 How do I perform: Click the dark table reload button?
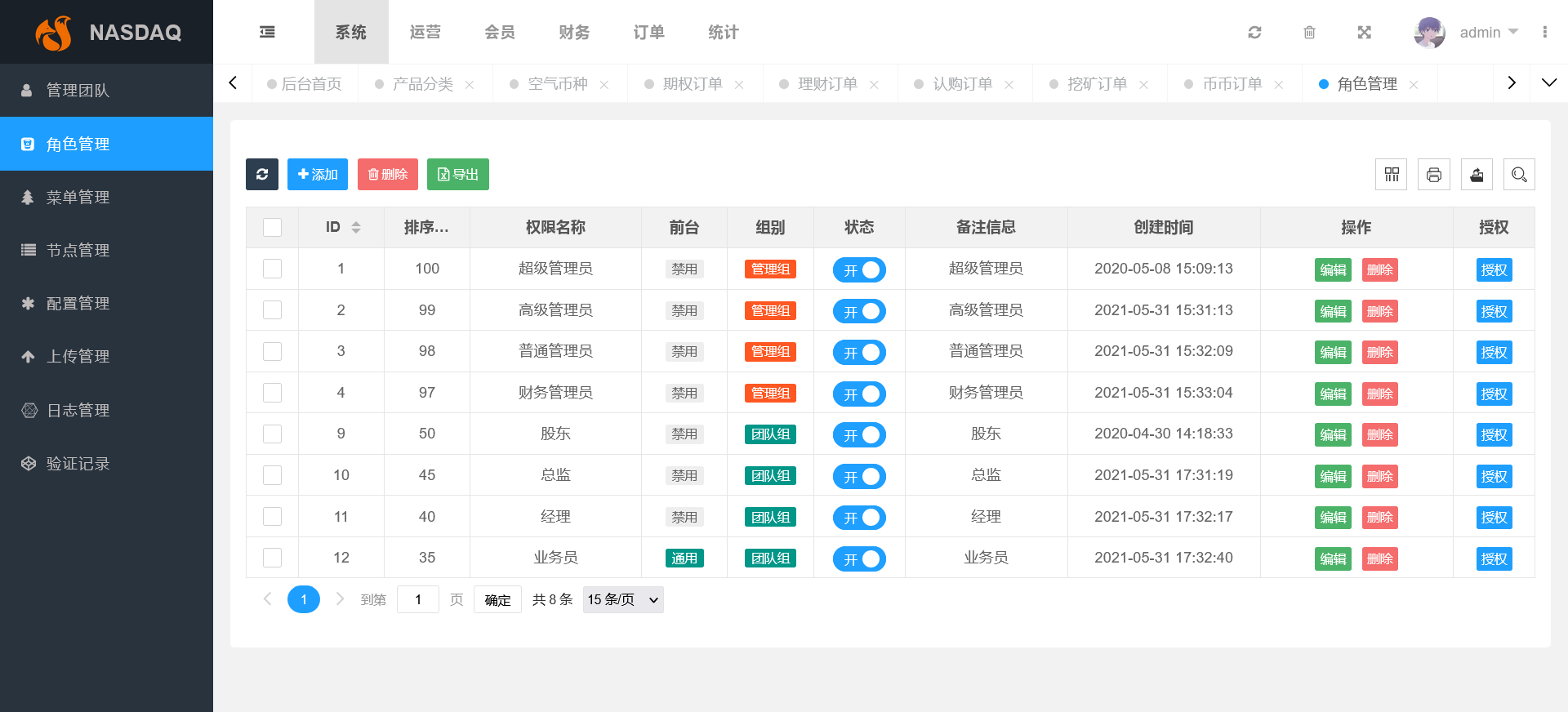pyautogui.click(x=262, y=175)
